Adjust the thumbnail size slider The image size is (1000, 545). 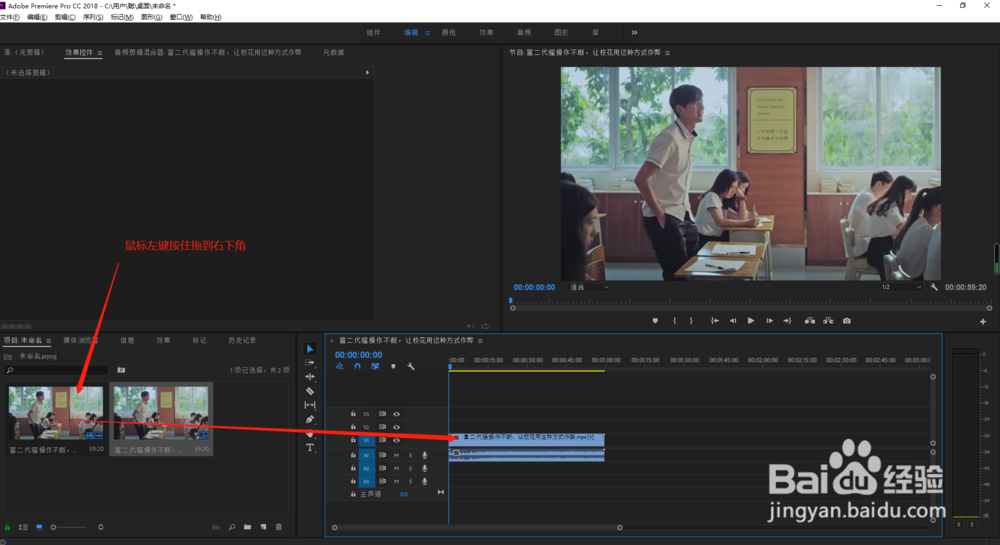[69, 527]
